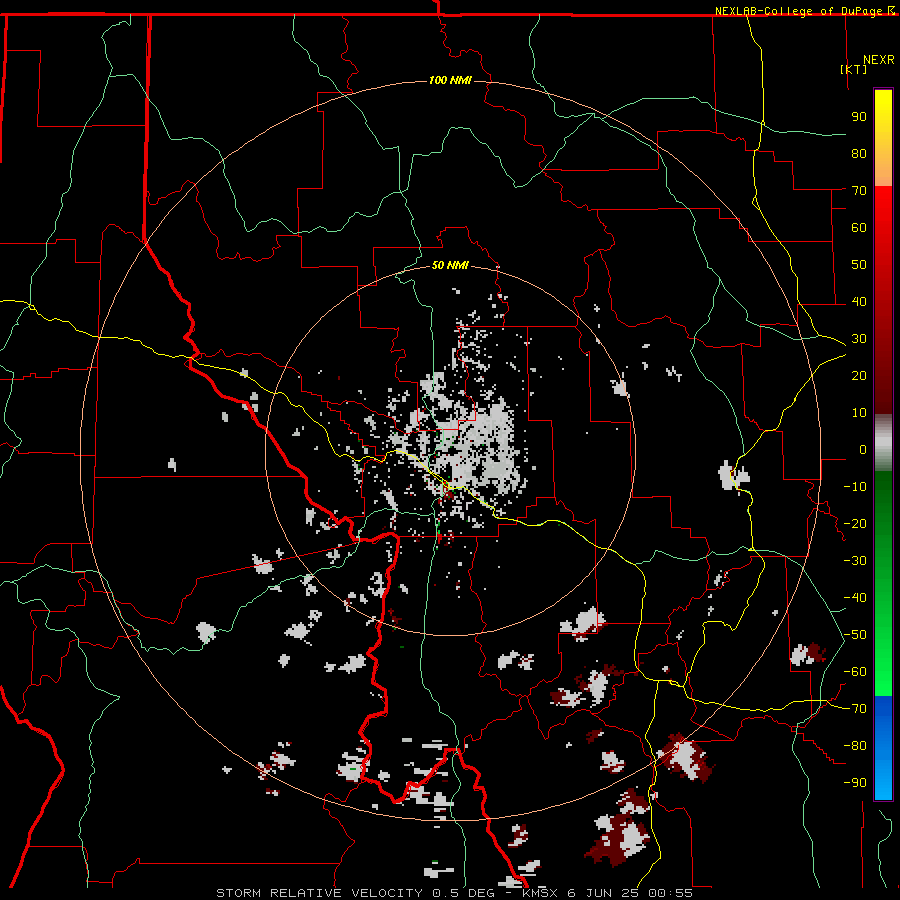Click the positive 90 scale value

pos(859,117)
